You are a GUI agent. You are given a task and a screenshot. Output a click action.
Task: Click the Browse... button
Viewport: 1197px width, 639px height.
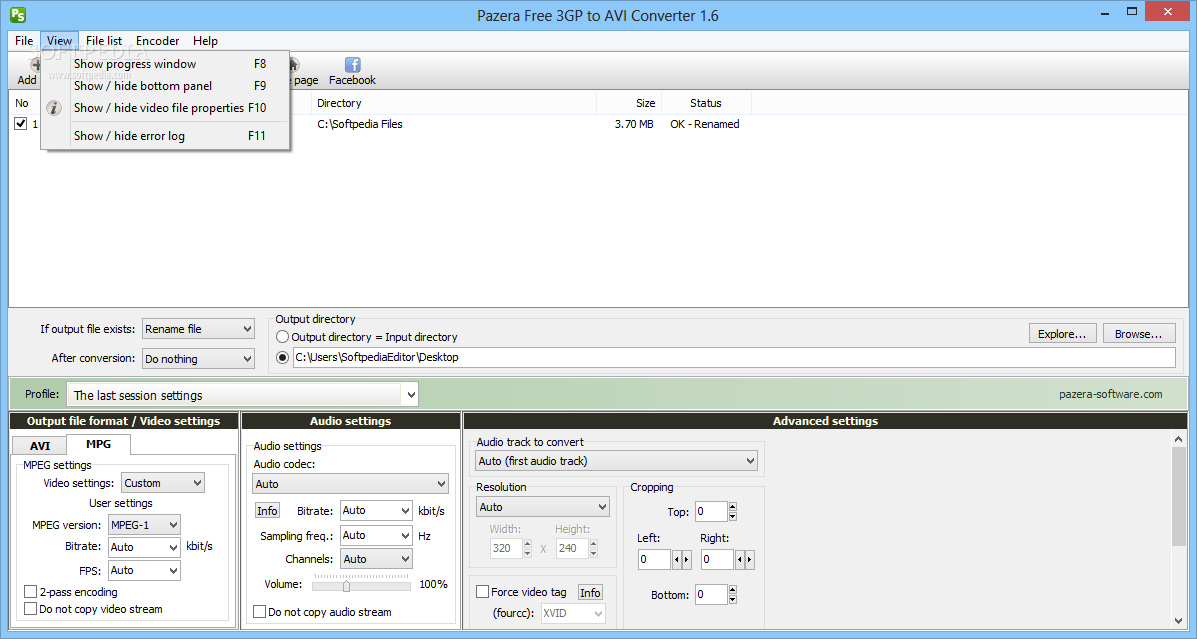pyautogui.click(x=1138, y=334)
